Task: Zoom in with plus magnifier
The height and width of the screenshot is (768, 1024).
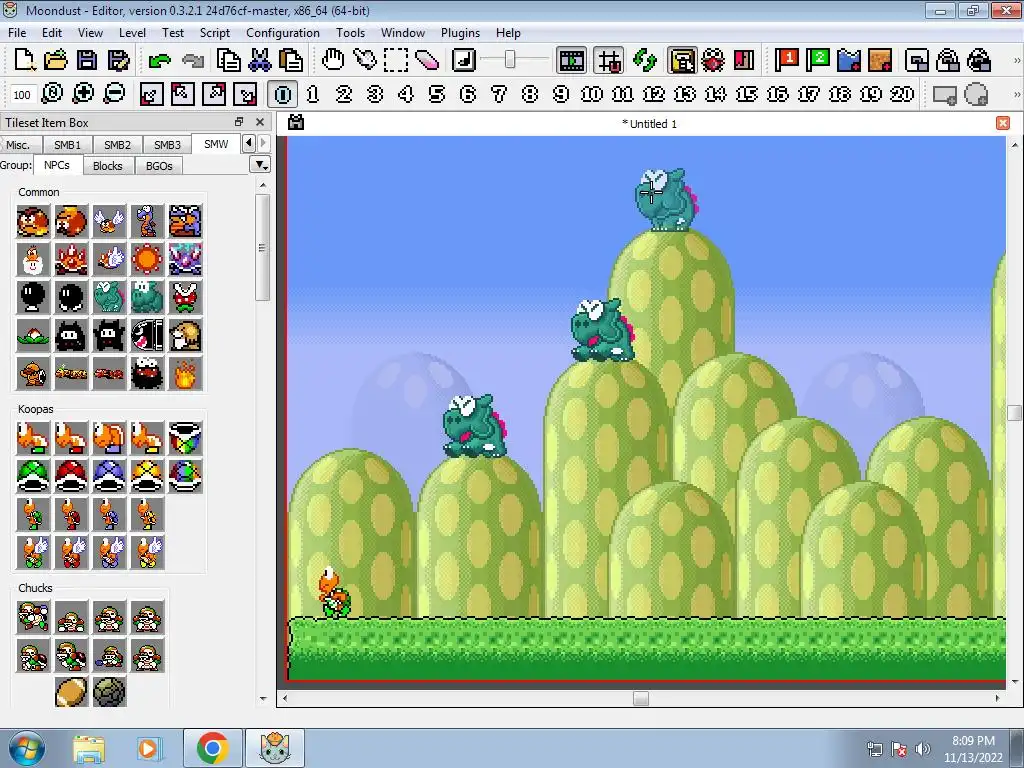Action: [83, 93]
